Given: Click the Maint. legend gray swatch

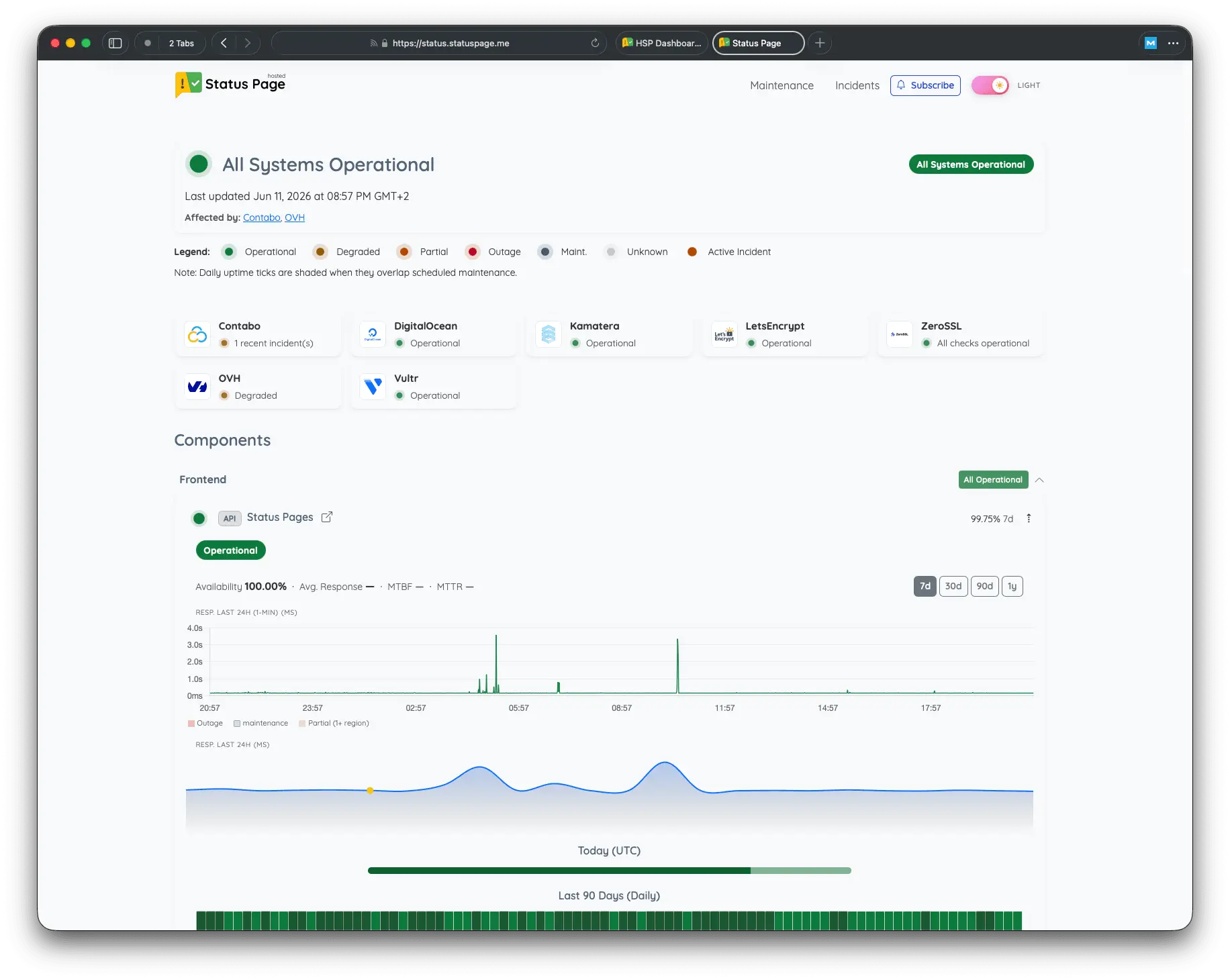Looking at the screenshot, I should tap(545, 252).
